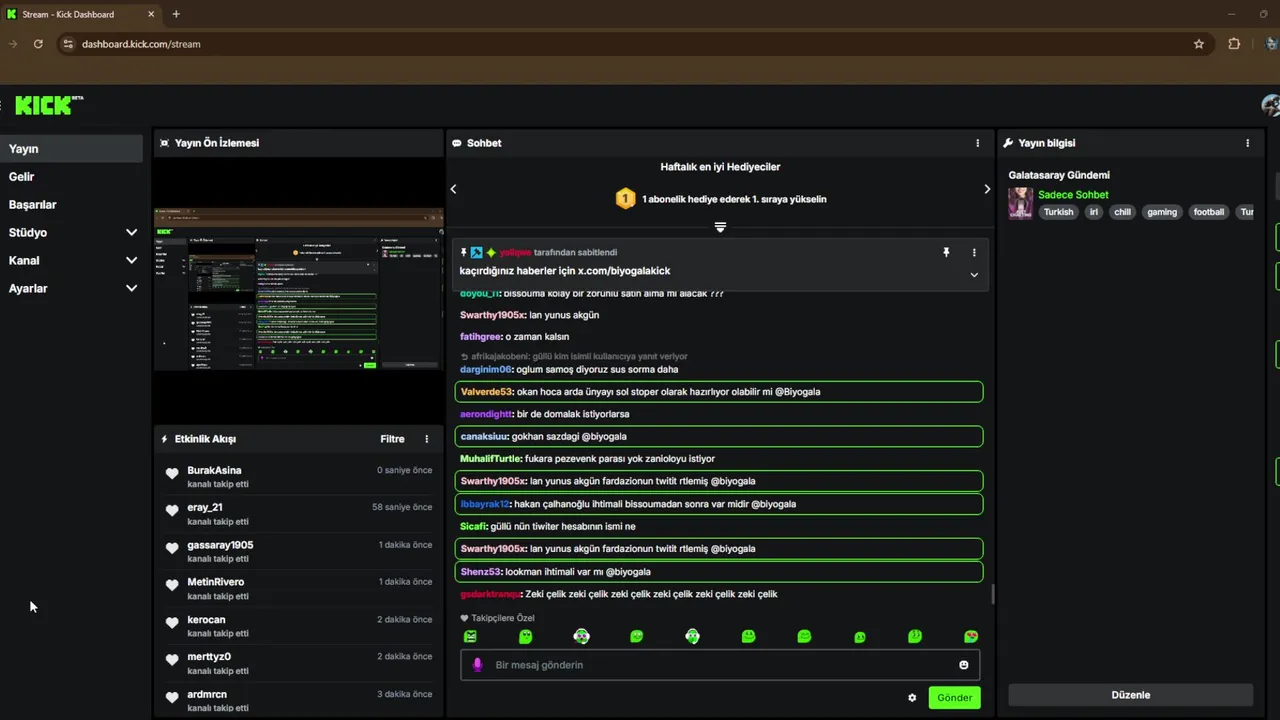This screenshot has height=720, width=1280.
Task: Click the chat scrollbar thumb
Action: point(992,594)
